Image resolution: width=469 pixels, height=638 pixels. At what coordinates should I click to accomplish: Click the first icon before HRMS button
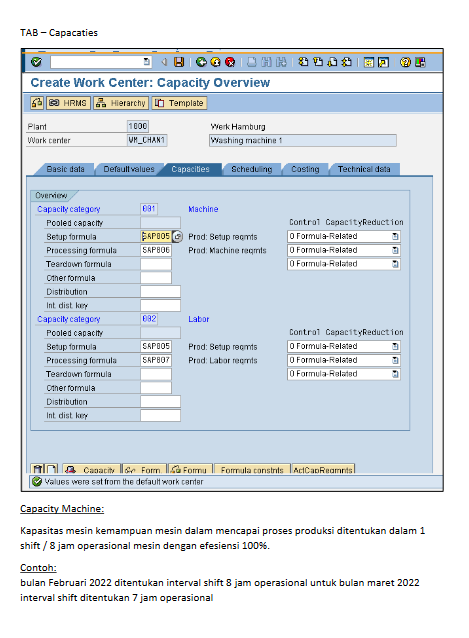click(37, 103)
